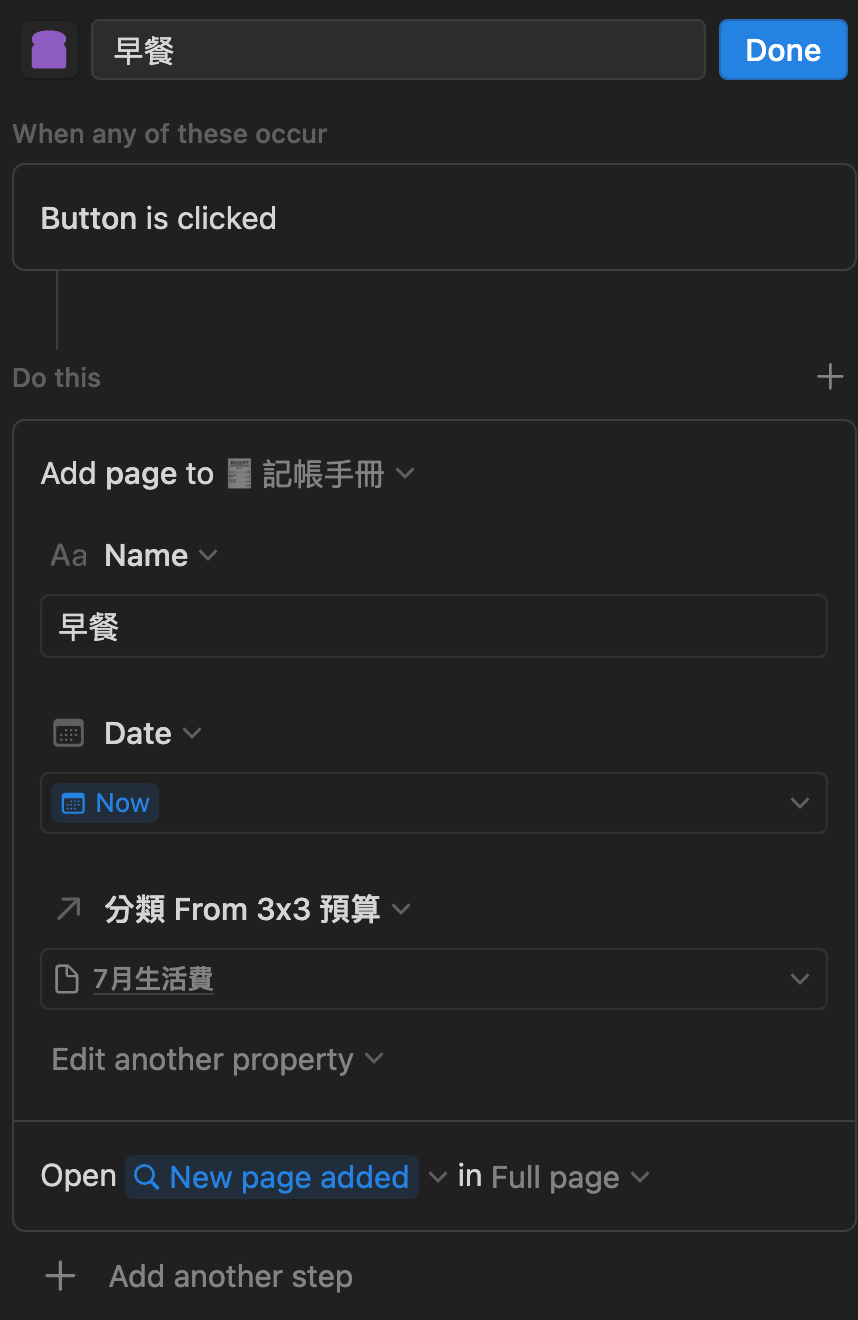Click the button name field containing 早餐
Viewport: 858px width, 1320px height.
pos(398,51)
